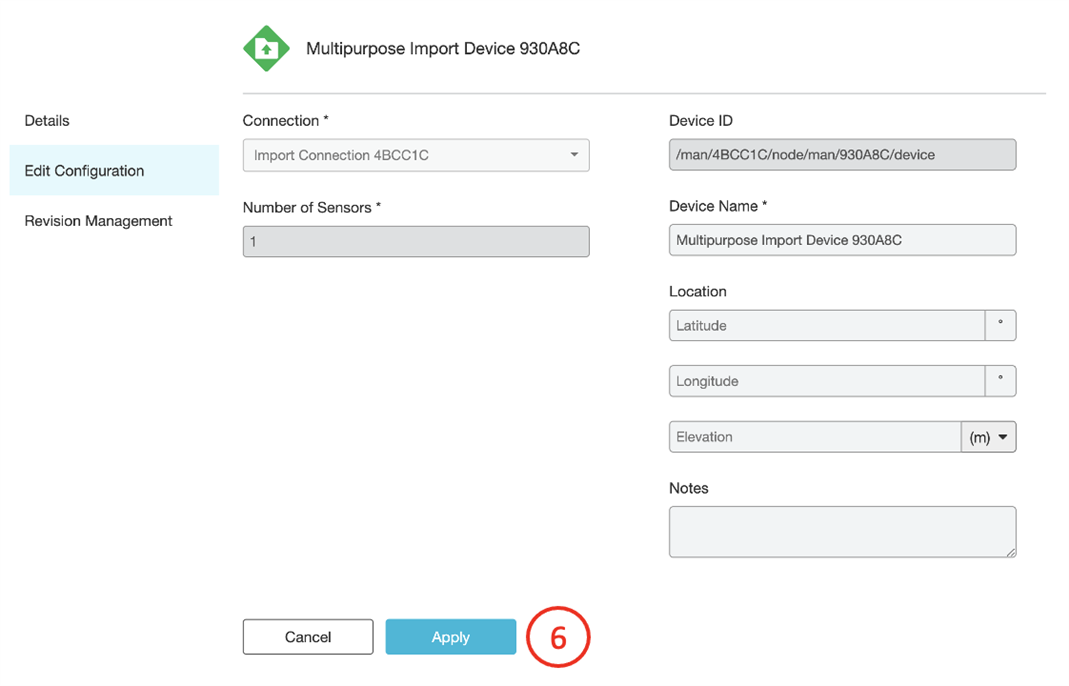Select the Device ID field text

click(842, 154)
